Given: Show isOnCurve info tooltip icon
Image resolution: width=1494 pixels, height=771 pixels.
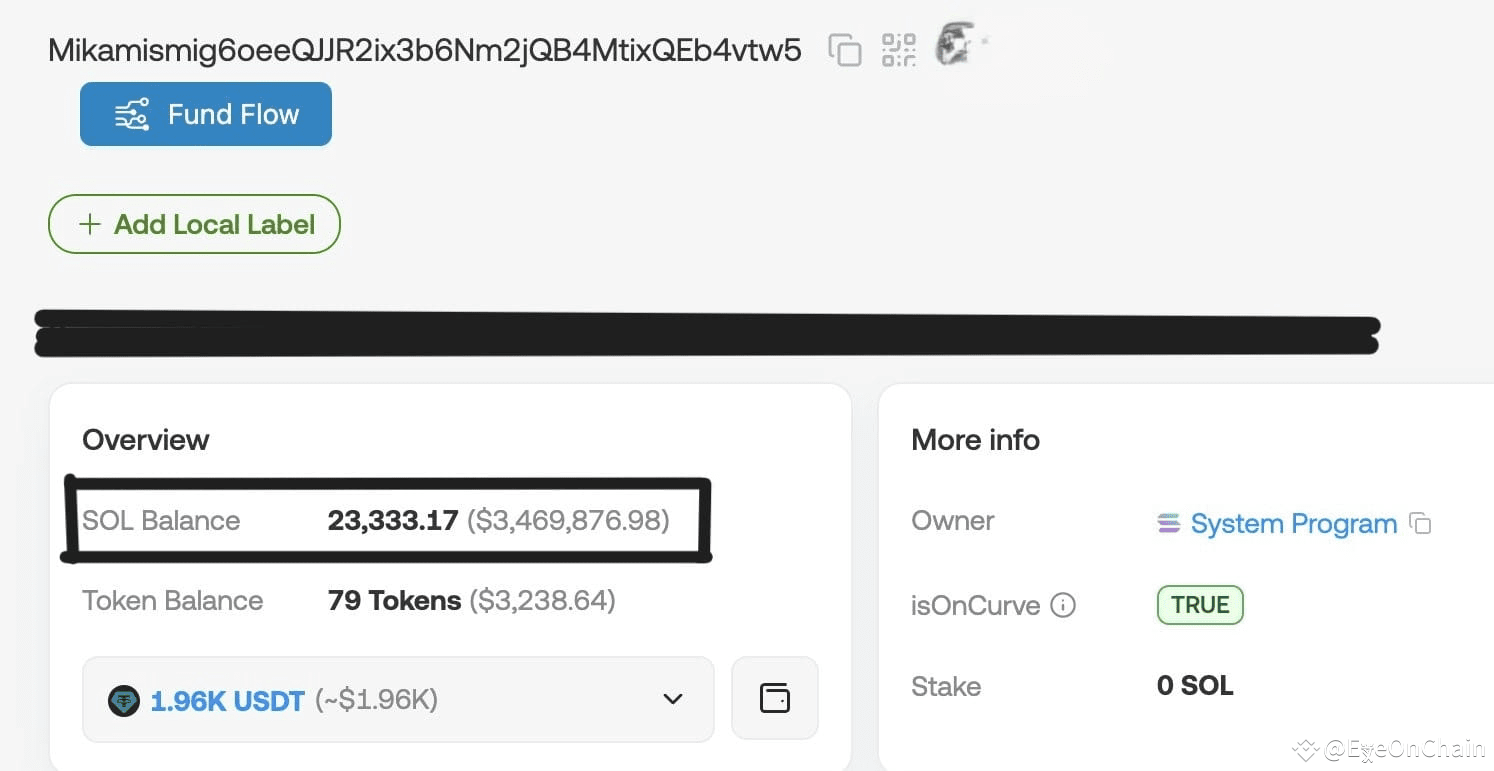Looking at the screenshot, I should click(1063, 605).
